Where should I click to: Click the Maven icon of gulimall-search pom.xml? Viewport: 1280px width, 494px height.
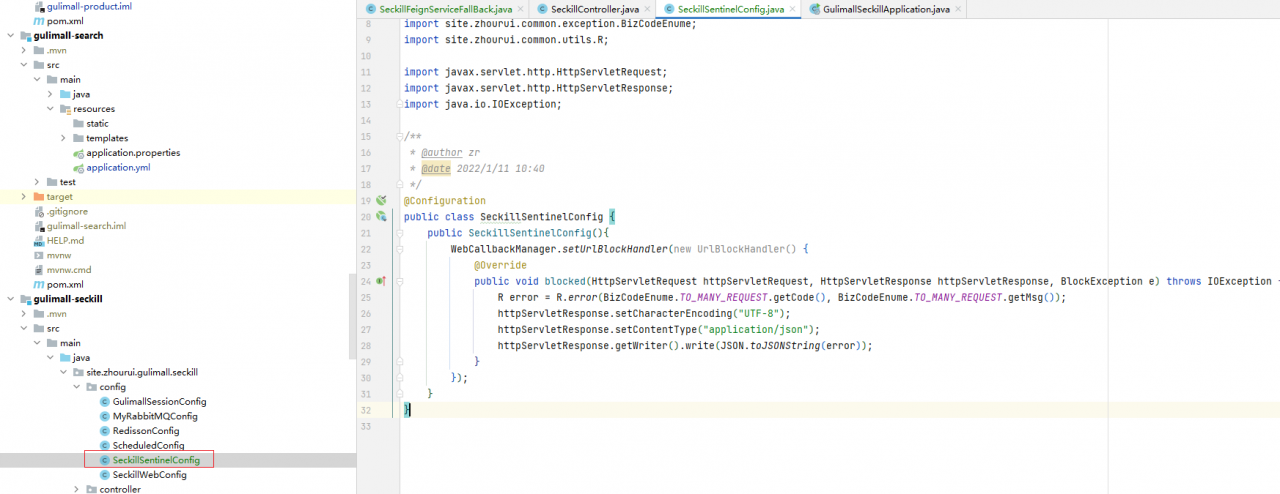pos(39,284)
